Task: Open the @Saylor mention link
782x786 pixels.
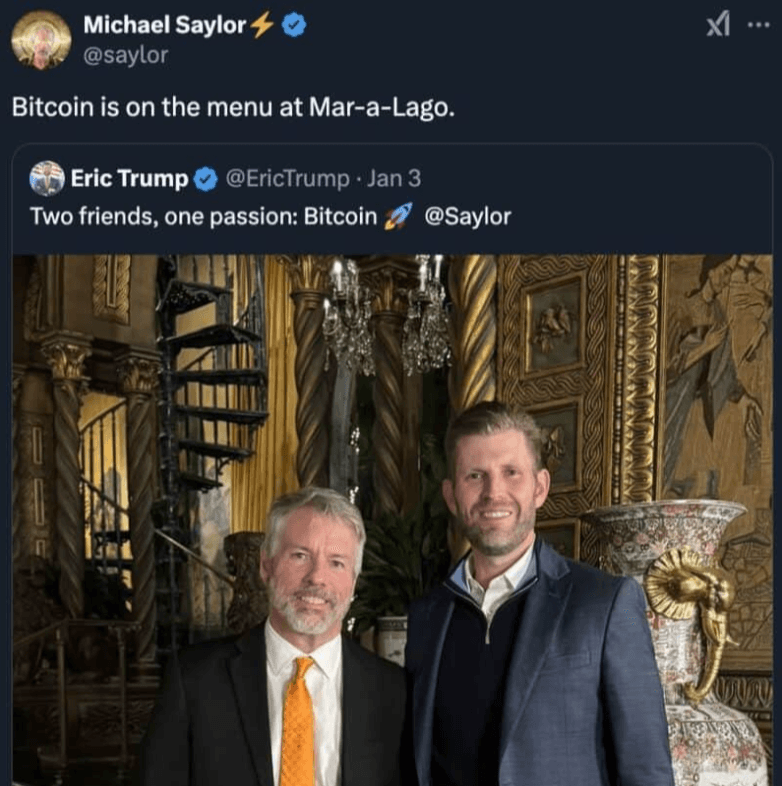Action: (x=468, y=217)
